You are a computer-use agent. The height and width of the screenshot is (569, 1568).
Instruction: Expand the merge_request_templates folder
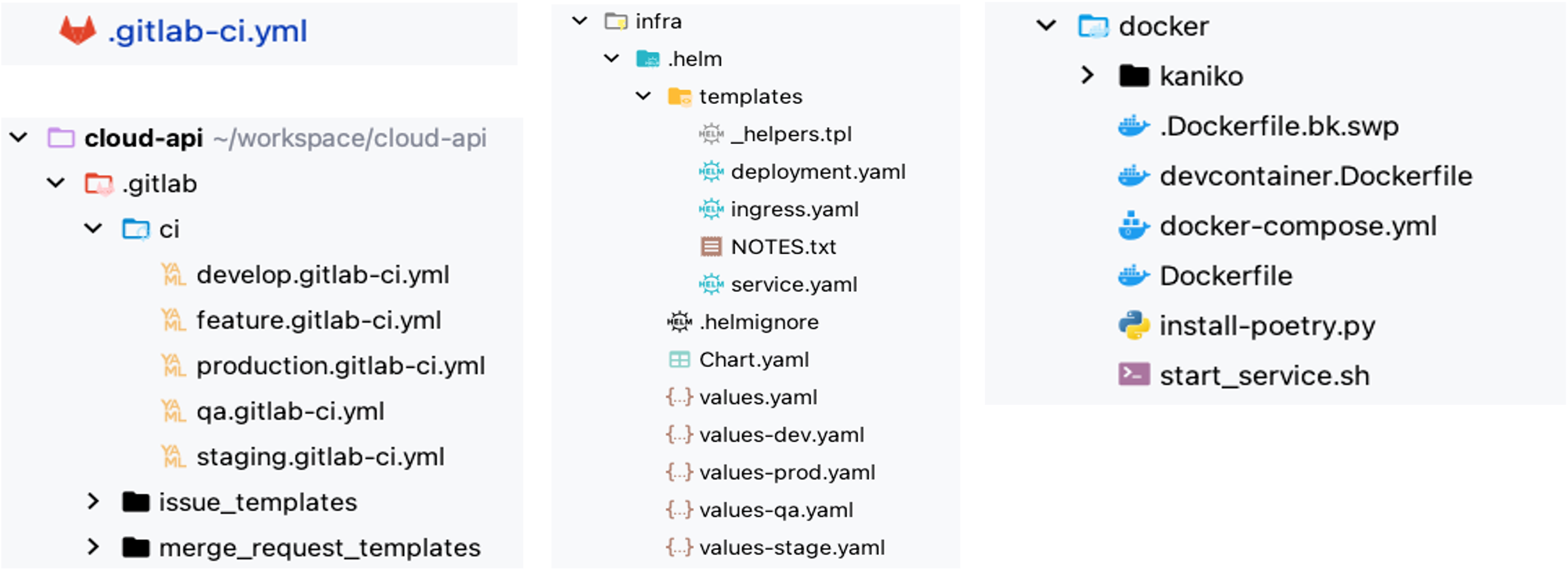[x=93, y=547]
